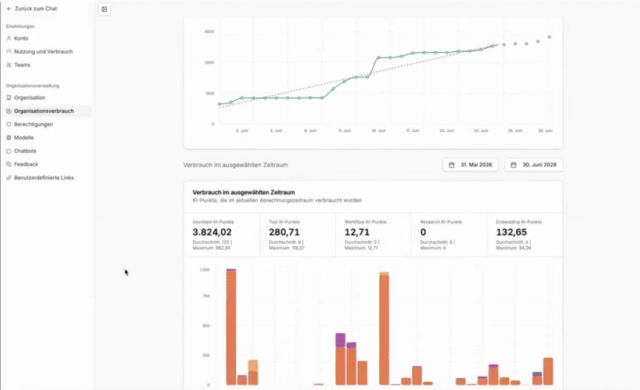The image size is (640, 390).
Task: Click the bold heading Verbrauch im ausgewählten Zeitraum
Action: click(244, 192)
